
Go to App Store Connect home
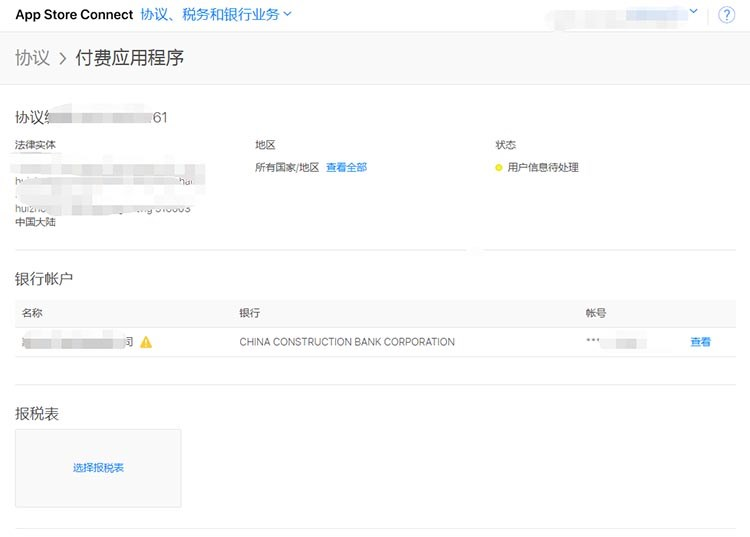(x=74, y=15)
